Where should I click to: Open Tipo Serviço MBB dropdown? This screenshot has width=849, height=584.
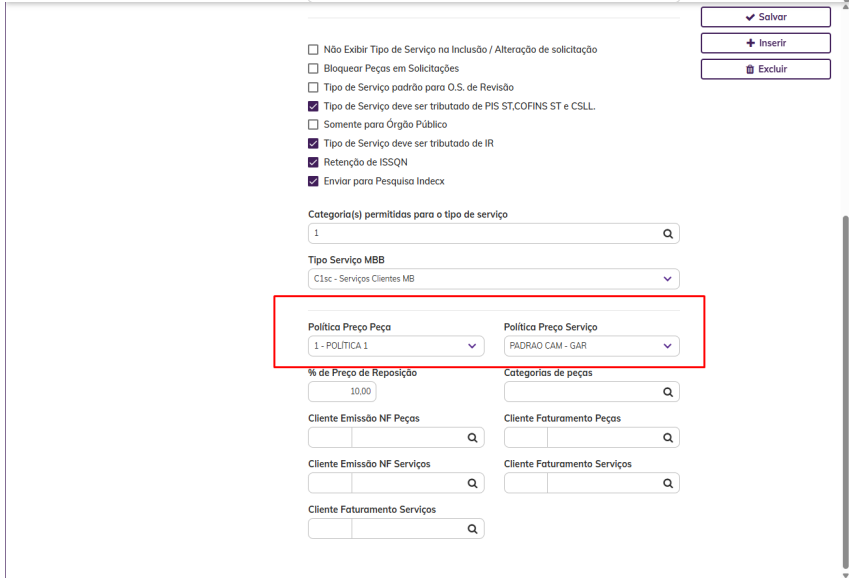tap(493, 279)
